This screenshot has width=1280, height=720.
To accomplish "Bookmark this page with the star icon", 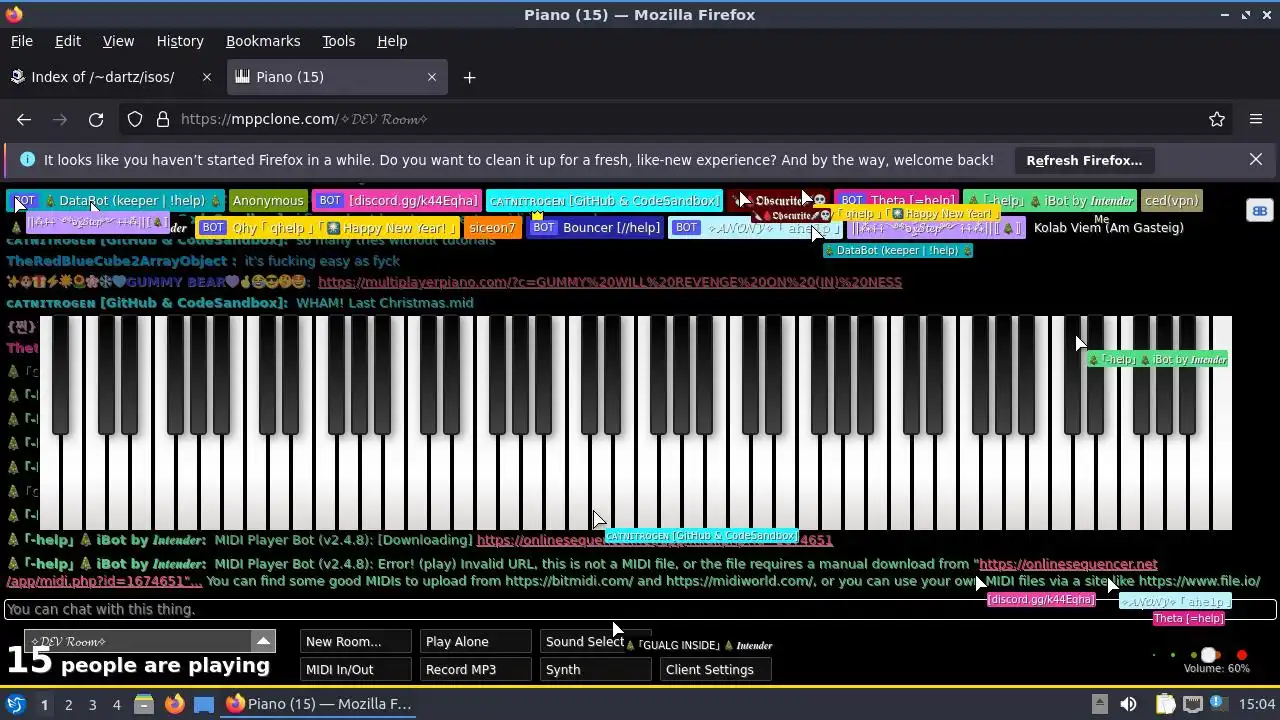I will (1217, 119).
